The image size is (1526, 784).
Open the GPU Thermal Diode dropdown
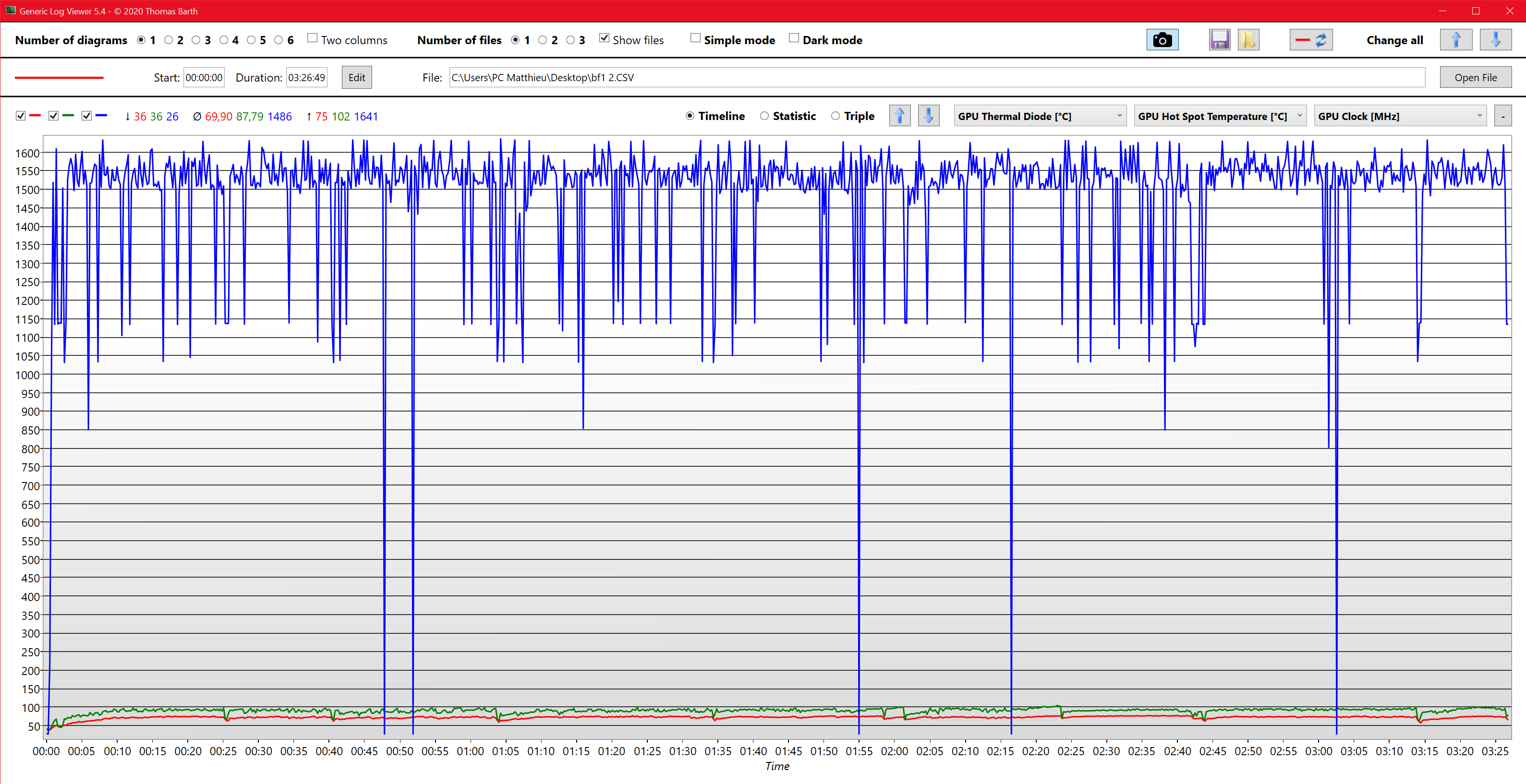[x=1040, y=116]
